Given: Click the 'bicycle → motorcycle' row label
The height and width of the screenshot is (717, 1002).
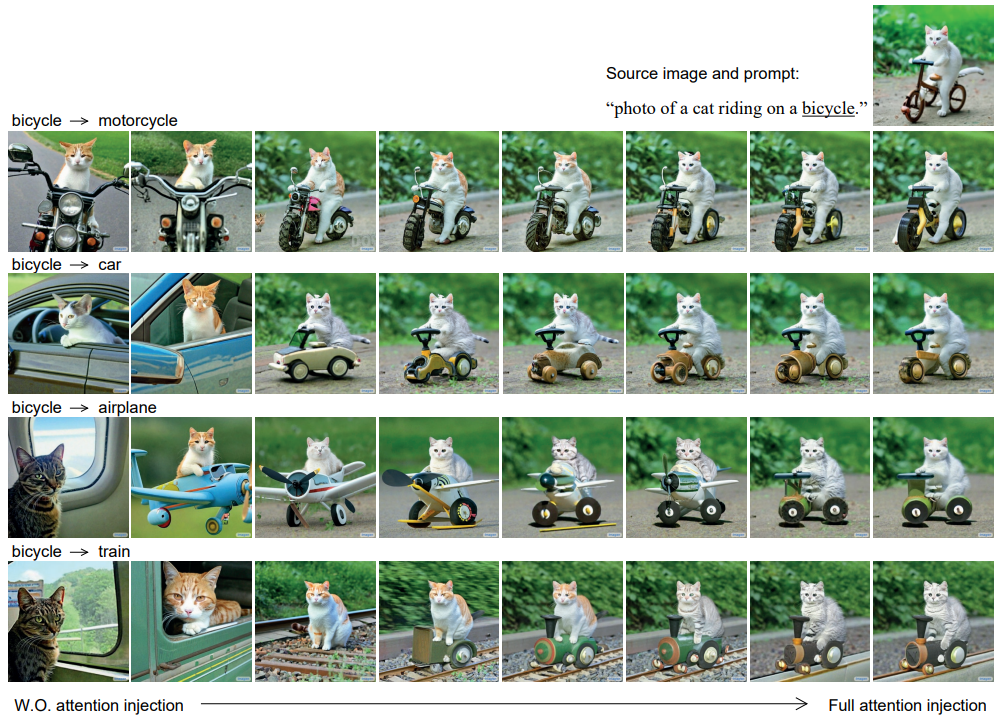Looking at the screenshot, I should pyautogui.click(x=95, y=120).
